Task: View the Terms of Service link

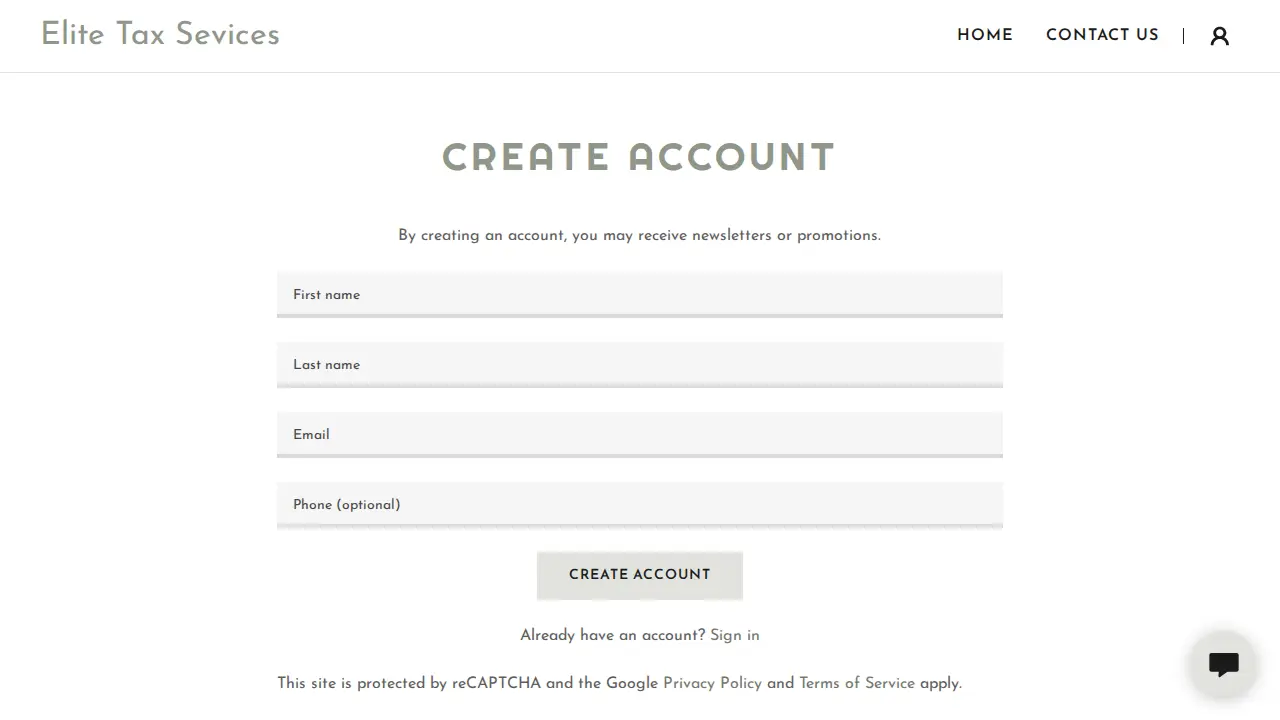Action: pyautogui.click(x=857, y=684)
